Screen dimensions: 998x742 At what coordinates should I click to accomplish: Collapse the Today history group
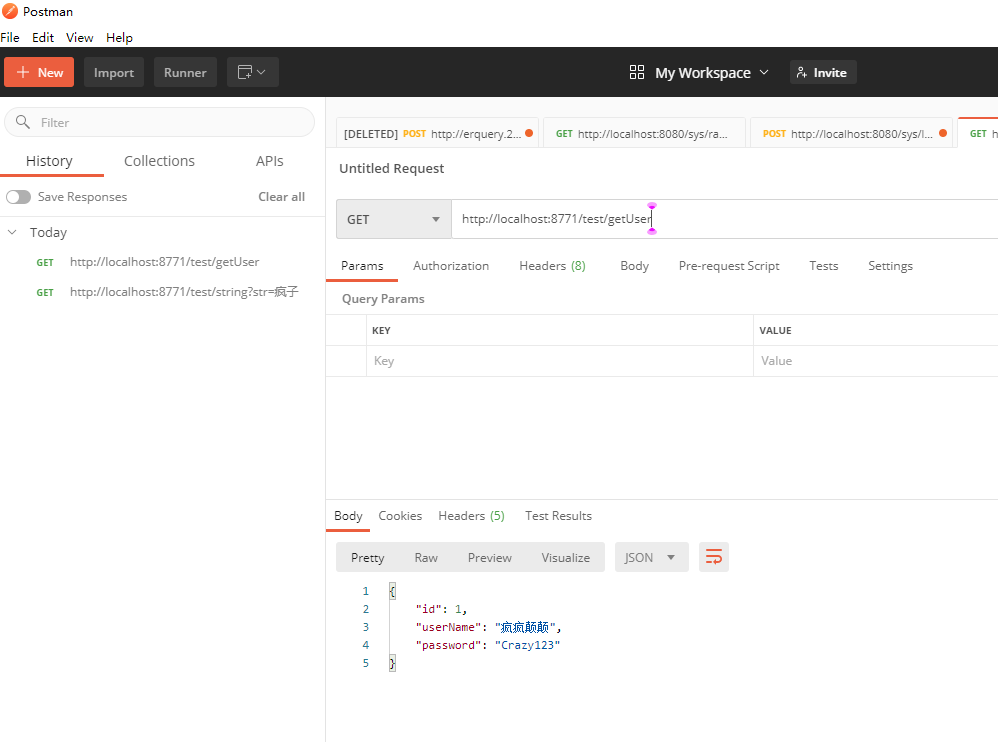[x=12, y=232]
